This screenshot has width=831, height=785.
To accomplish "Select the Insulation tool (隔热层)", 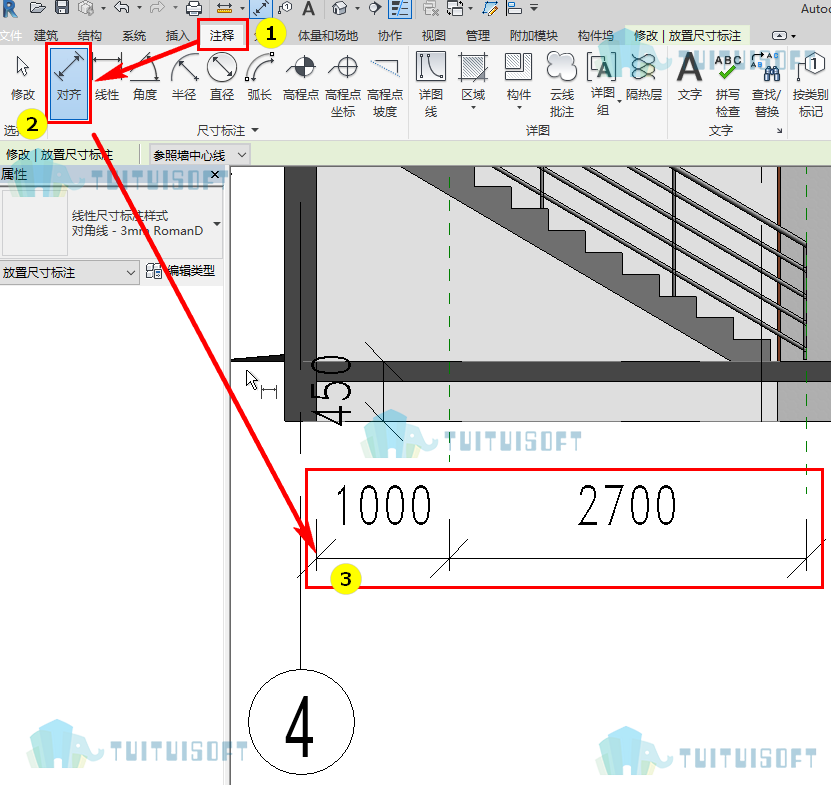I will tap(644, 77).
